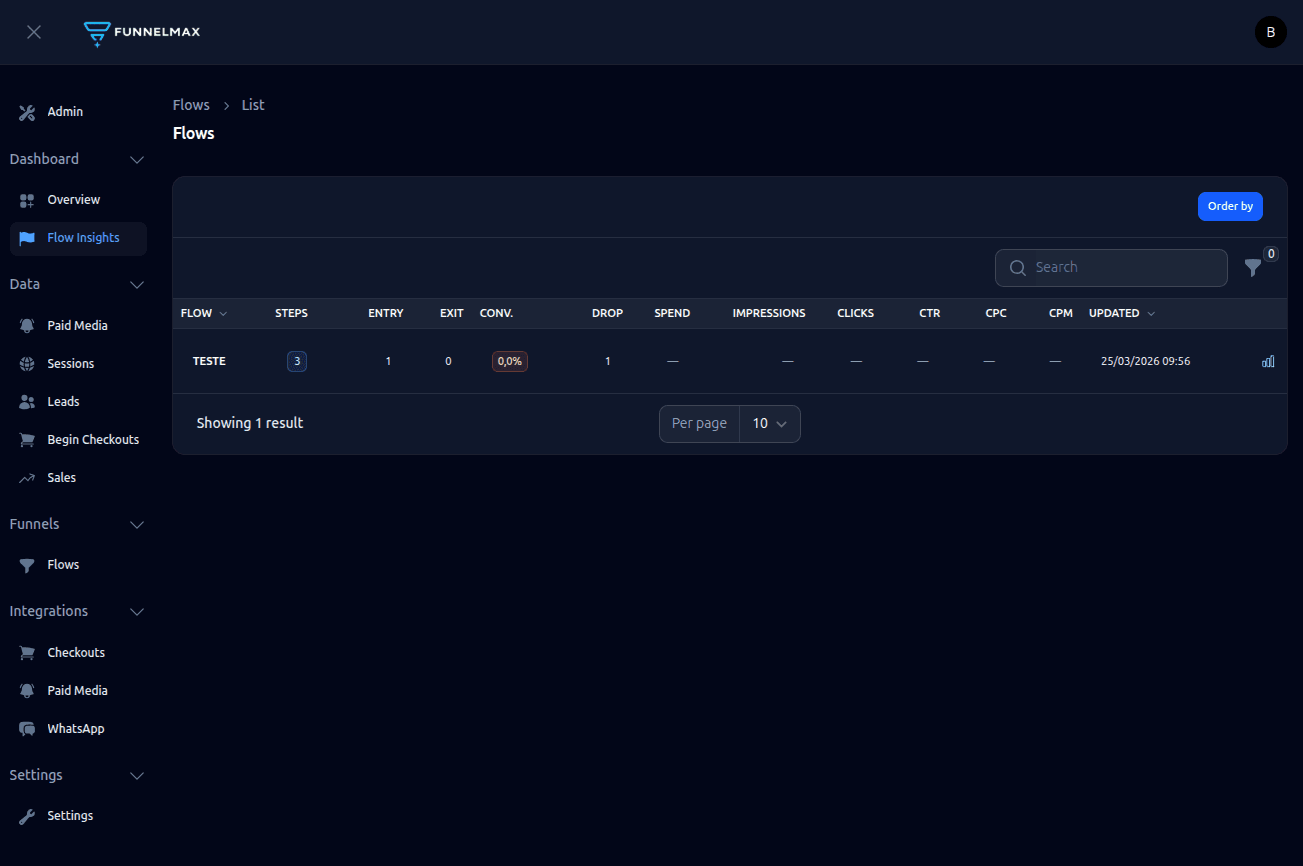Click the steps badge showing 3
1303x866 pixels.
tap(296, 361)
